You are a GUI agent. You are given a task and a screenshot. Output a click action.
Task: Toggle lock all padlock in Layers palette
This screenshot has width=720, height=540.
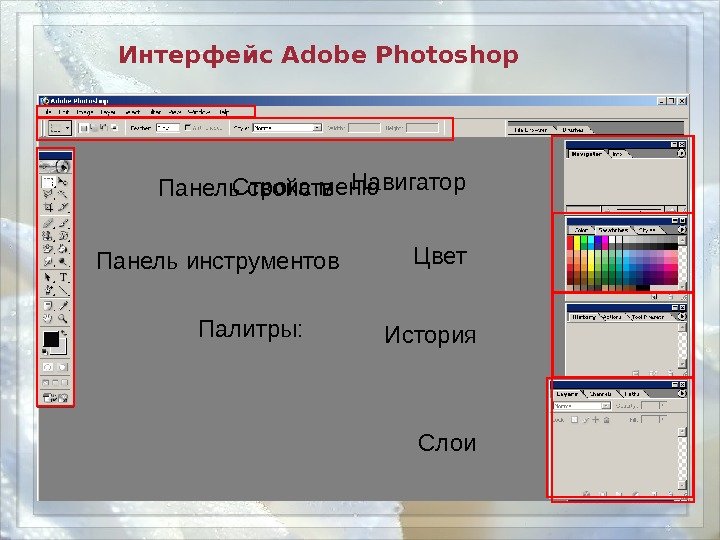pos(607,420)
